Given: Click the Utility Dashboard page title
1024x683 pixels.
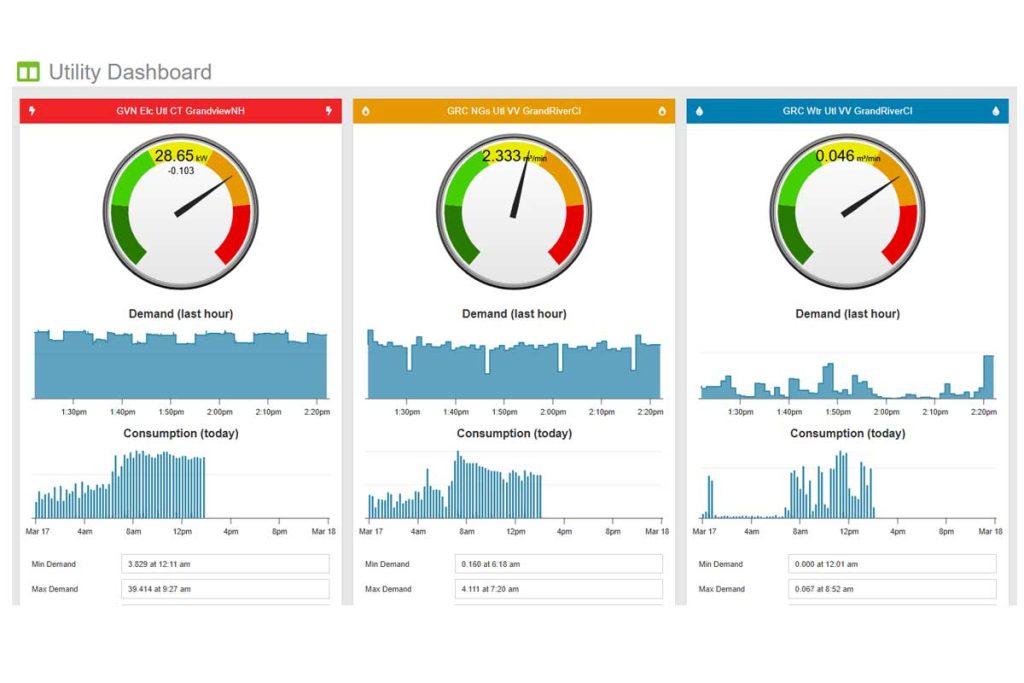Looking at the screenshot, I should point(130,72).
